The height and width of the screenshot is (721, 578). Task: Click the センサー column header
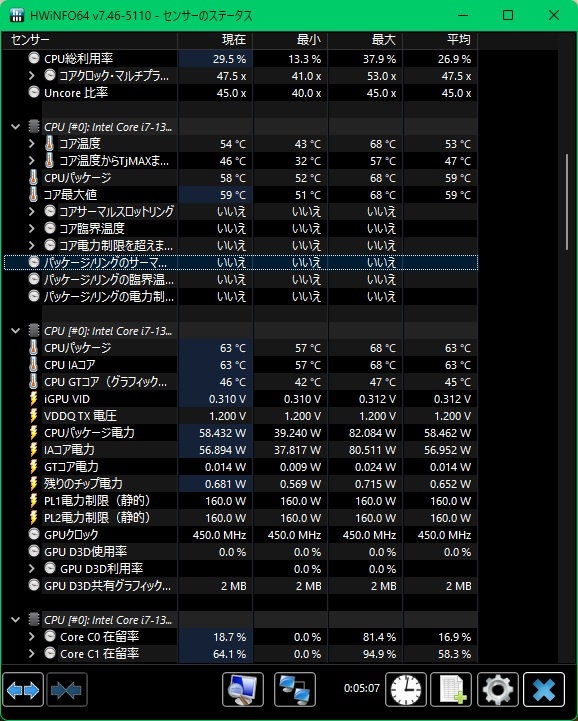click(90, 40)
